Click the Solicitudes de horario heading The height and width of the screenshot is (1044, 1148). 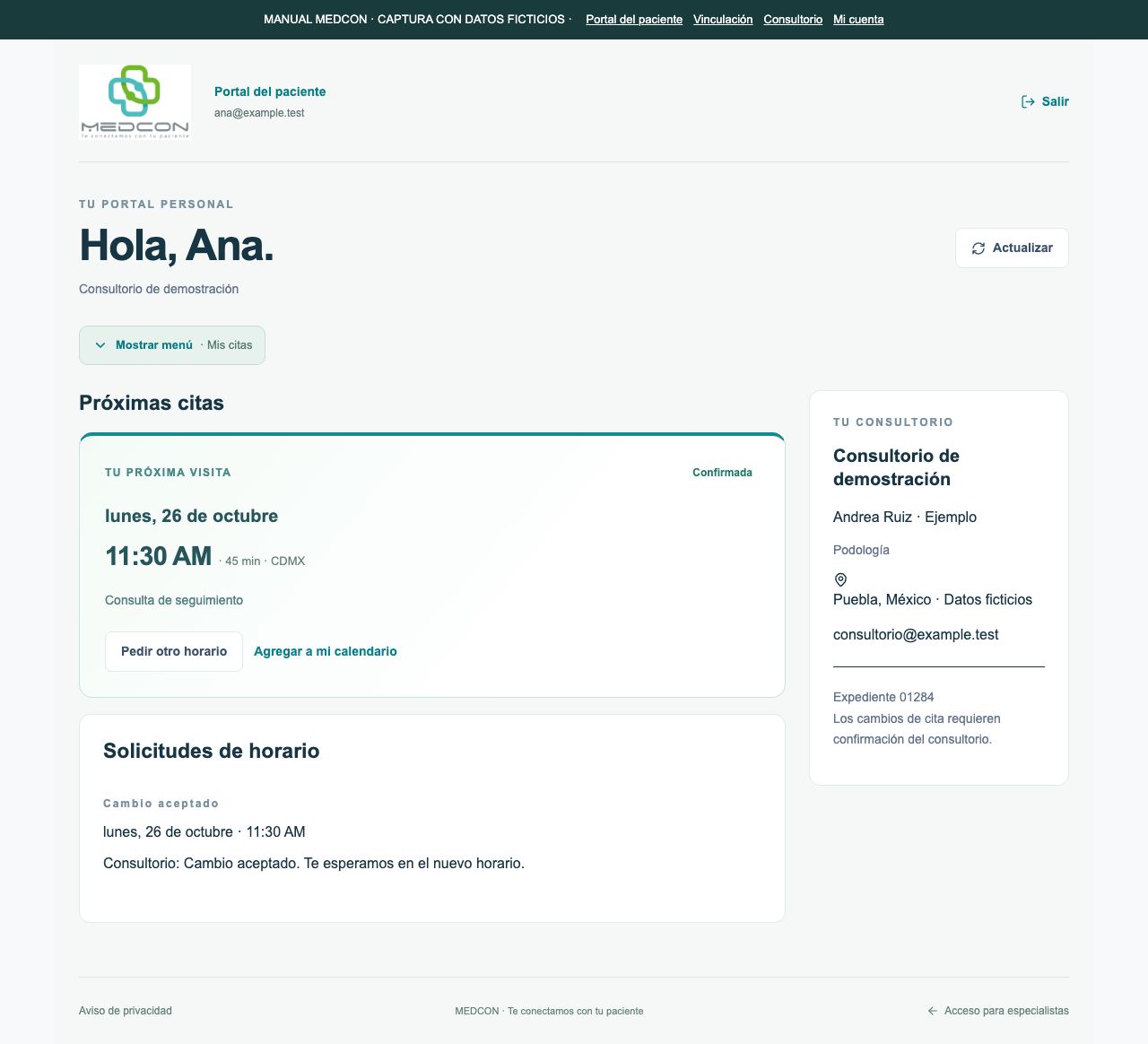click(x=212, y=751)
